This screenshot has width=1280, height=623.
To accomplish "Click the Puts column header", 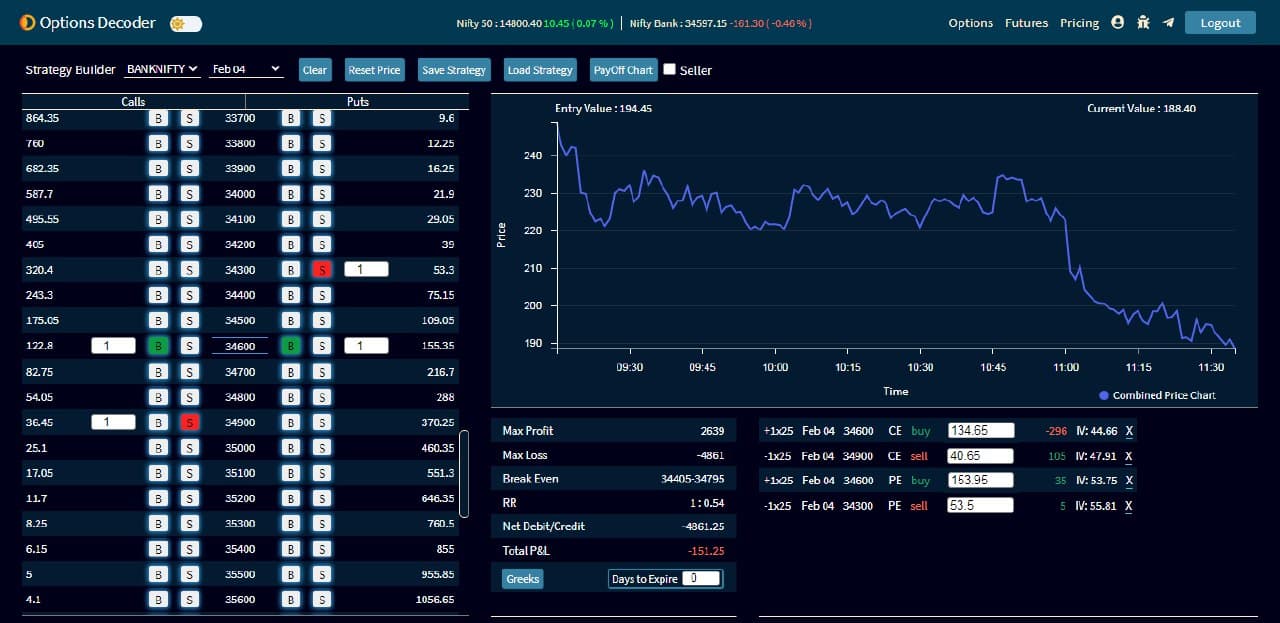I will click(x=357, y=101).
